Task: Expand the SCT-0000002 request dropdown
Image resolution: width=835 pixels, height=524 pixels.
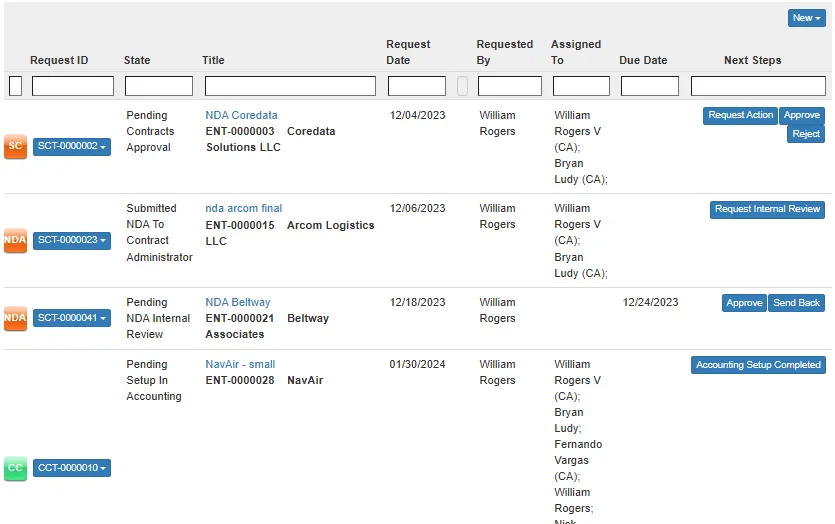Action: (x=72, y=147)
